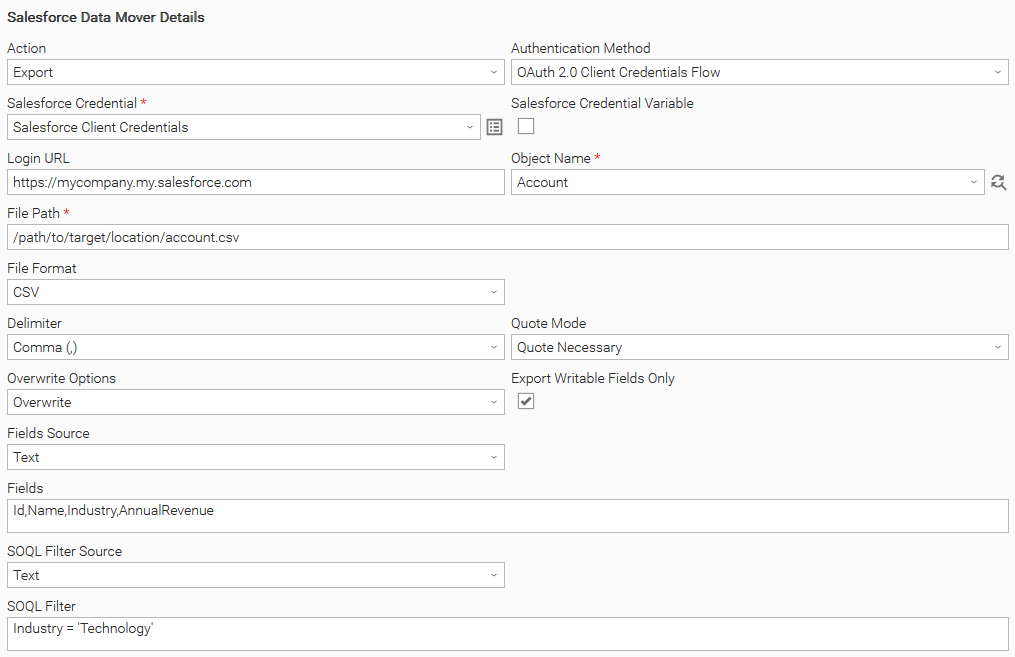Click the Login URL label

[x=38, y=159]
